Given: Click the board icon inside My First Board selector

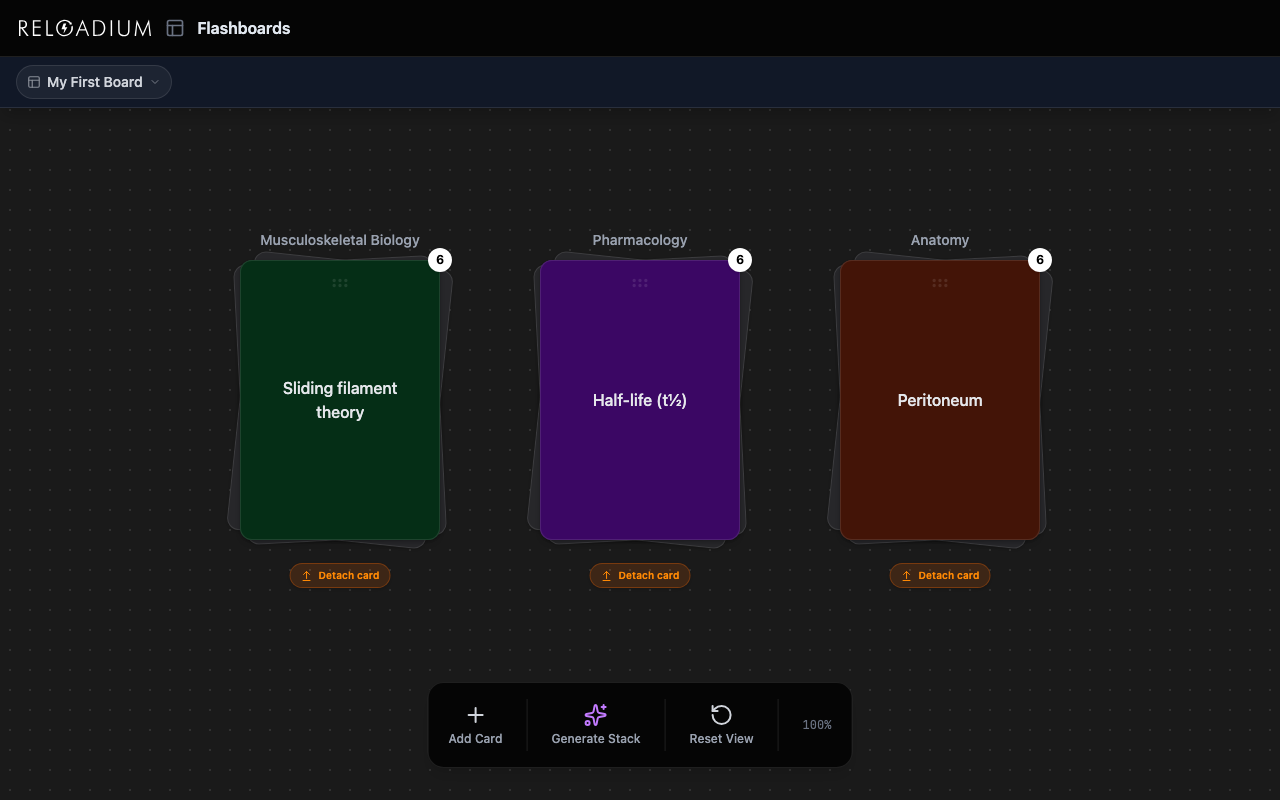Looking at the screenshot, I should (32, 82).
